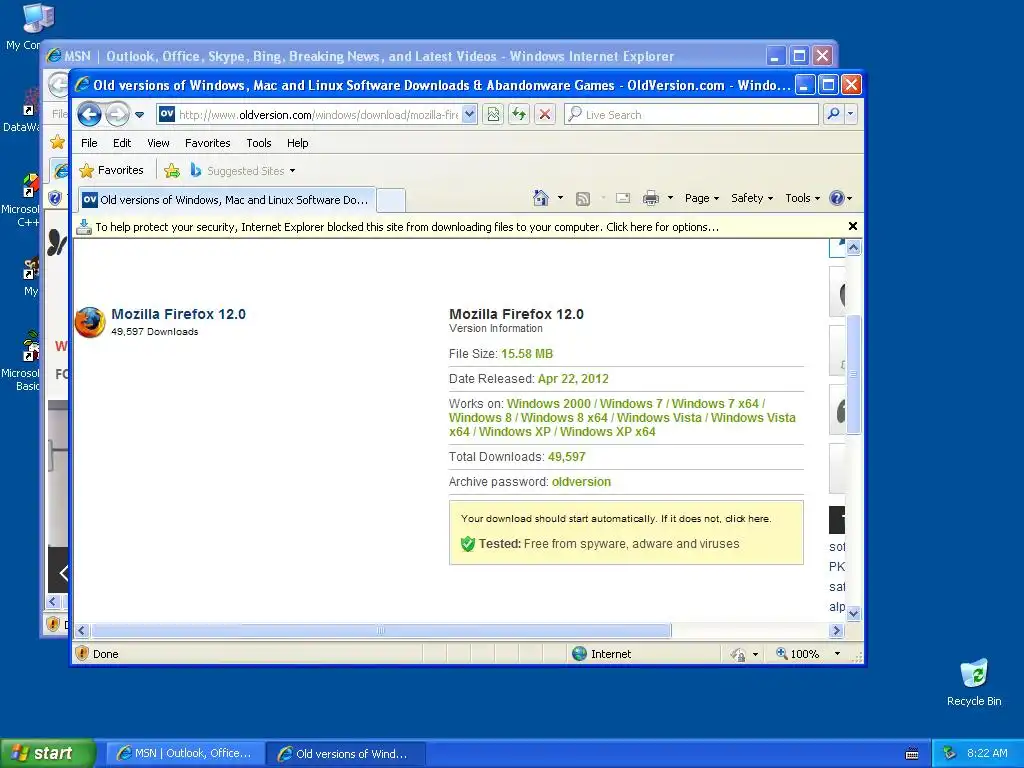This screenshot has width=1024, height=768.
Task: Click the blue Help question icon
Action: click(837, 198)
